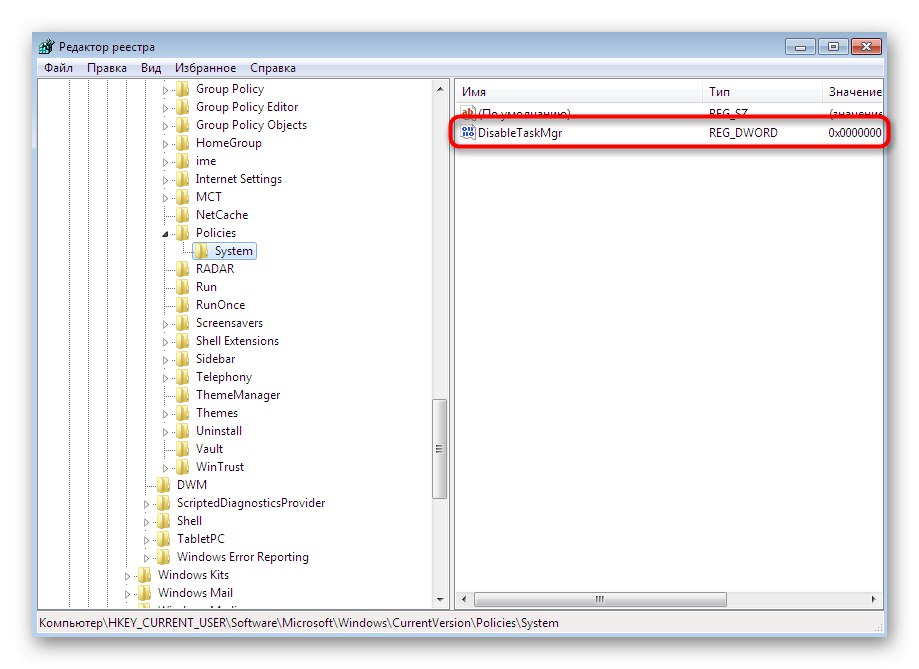The width and height of the screenshot is (919, 669).
Task: Click the Group Policy Objects folder icon
Action: [183, 125]
